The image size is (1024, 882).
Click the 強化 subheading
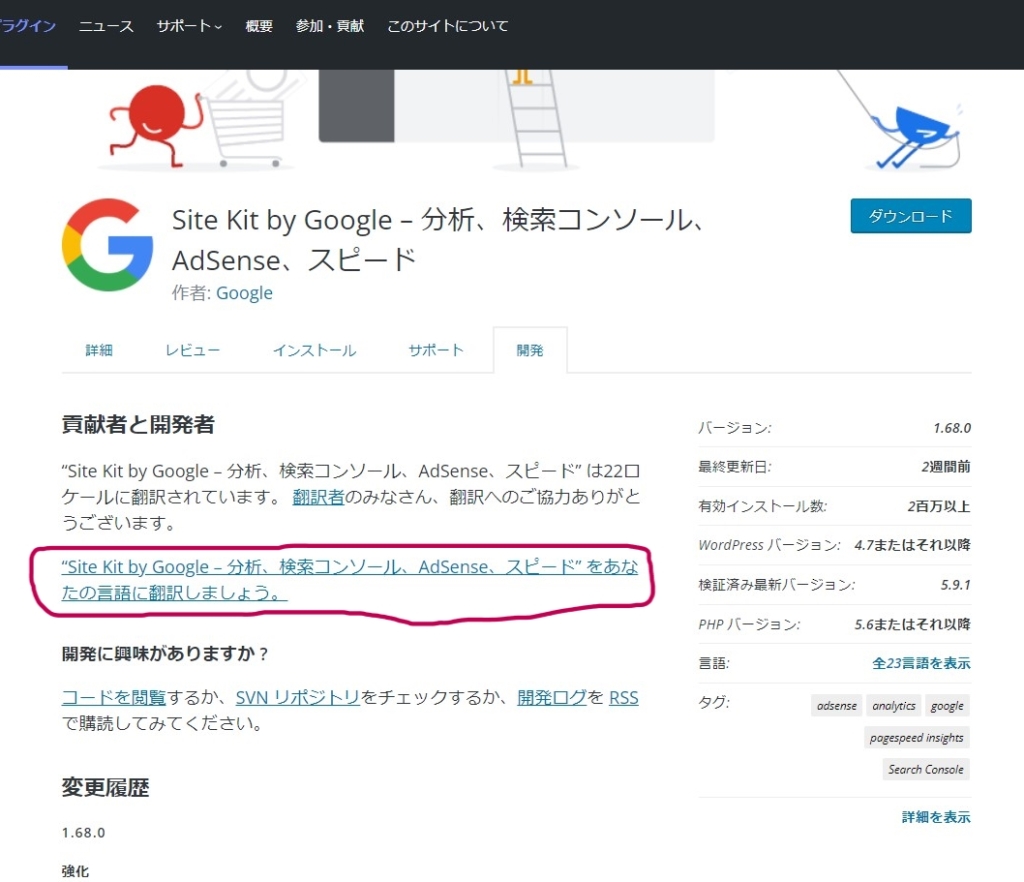[x=75, y=871]
